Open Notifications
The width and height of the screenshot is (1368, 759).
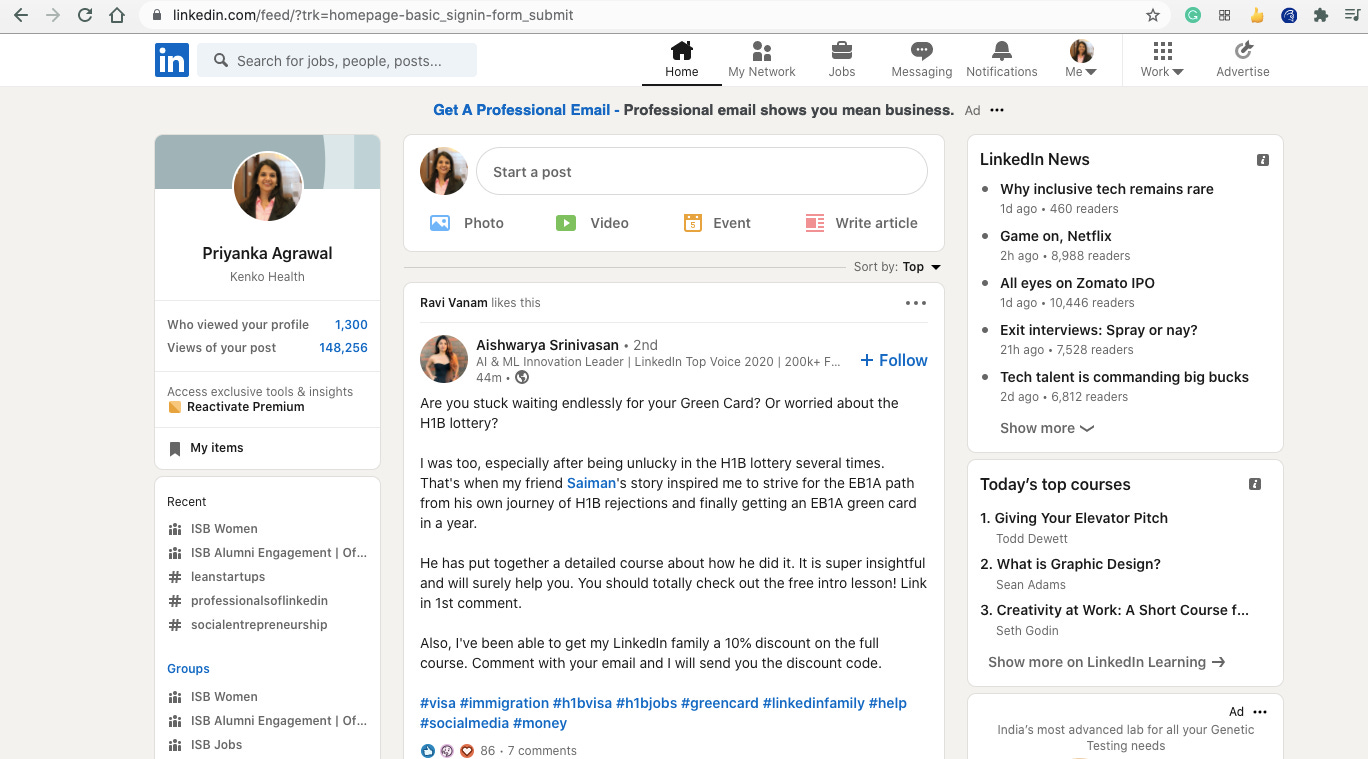point(1002,60)
